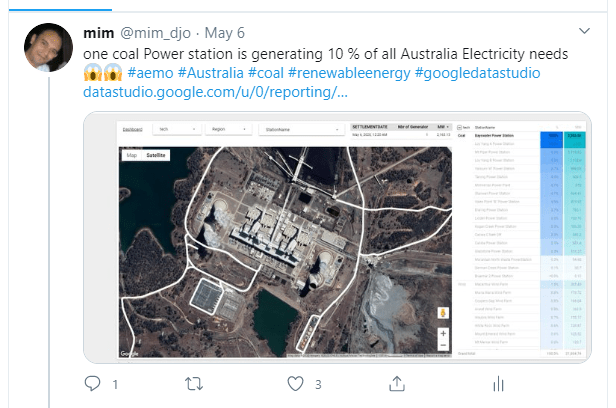Like the tweet with heart icon
This screenshot has height=408, width=616.
[x=296, y=383]
